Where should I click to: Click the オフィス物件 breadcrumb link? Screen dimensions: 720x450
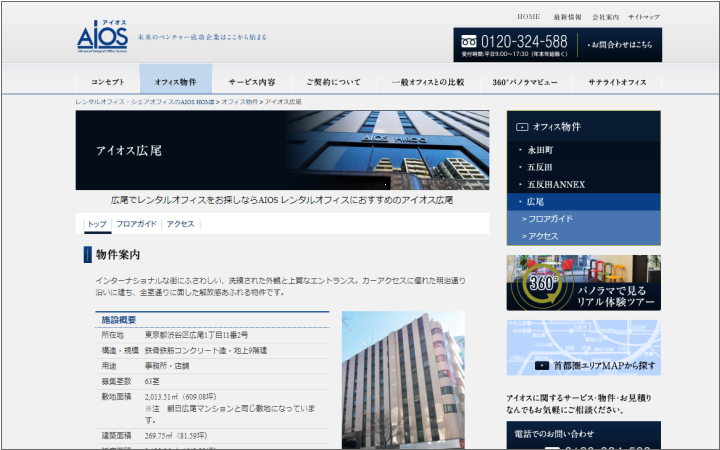click(x=239, y=102)
